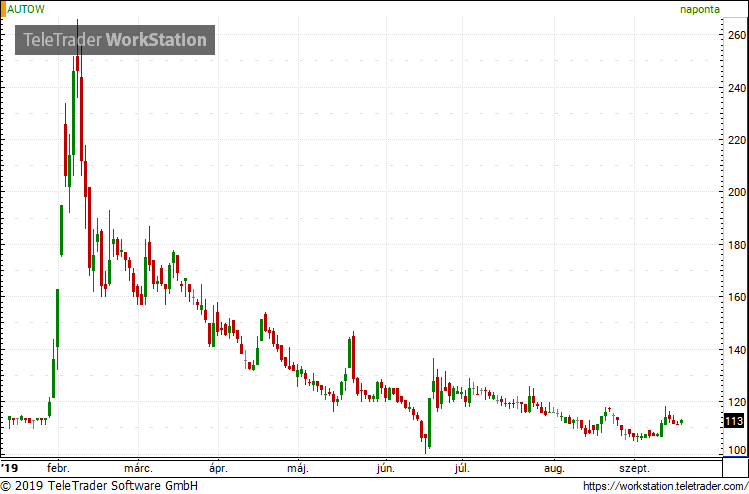Image resolution: width=749 pixels, height=494 pixels.
Task: Click the 220 price axis label
Action: tap(735, 140)
